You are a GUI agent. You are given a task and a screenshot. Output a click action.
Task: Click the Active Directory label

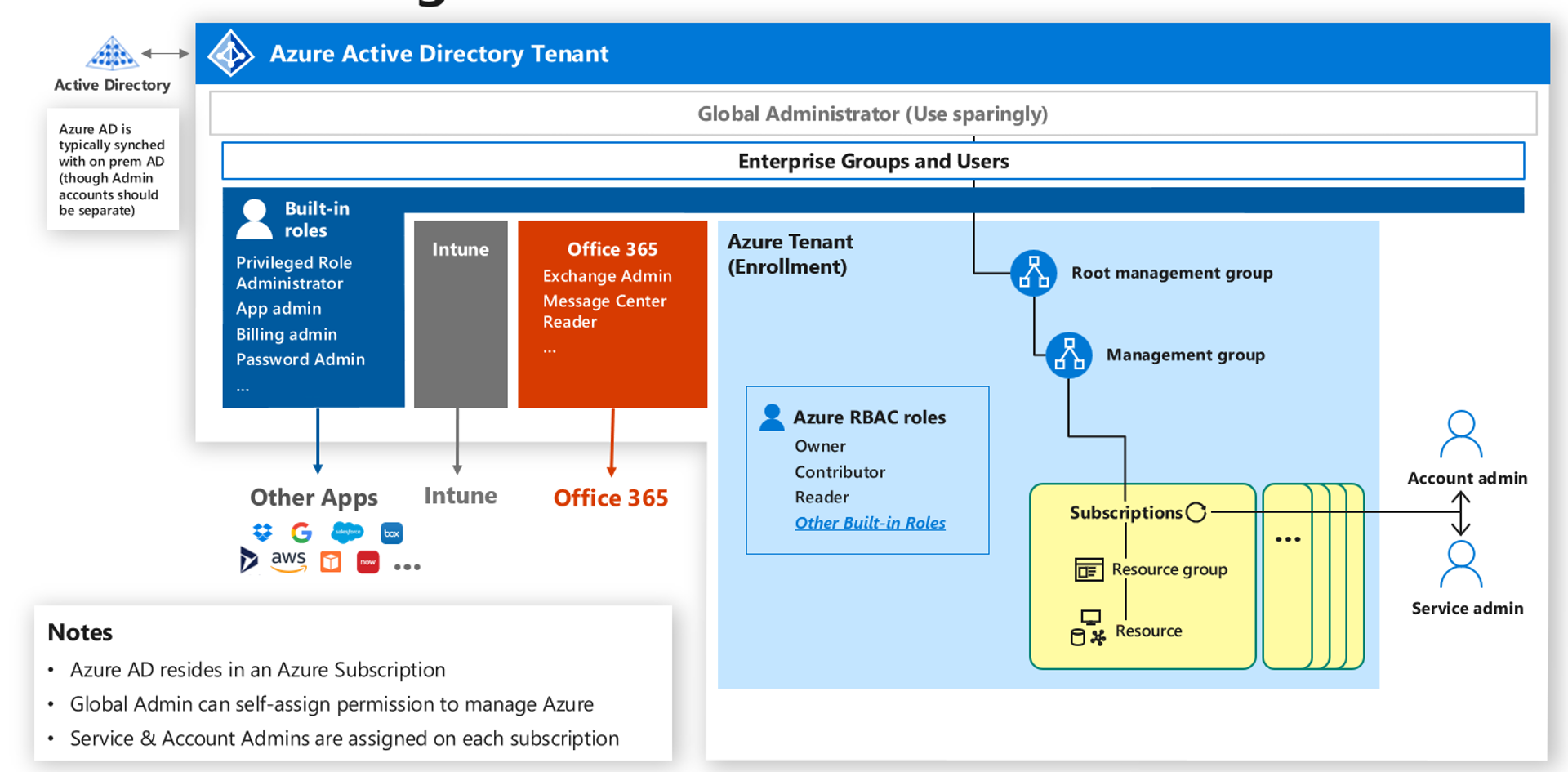point(112,85)
